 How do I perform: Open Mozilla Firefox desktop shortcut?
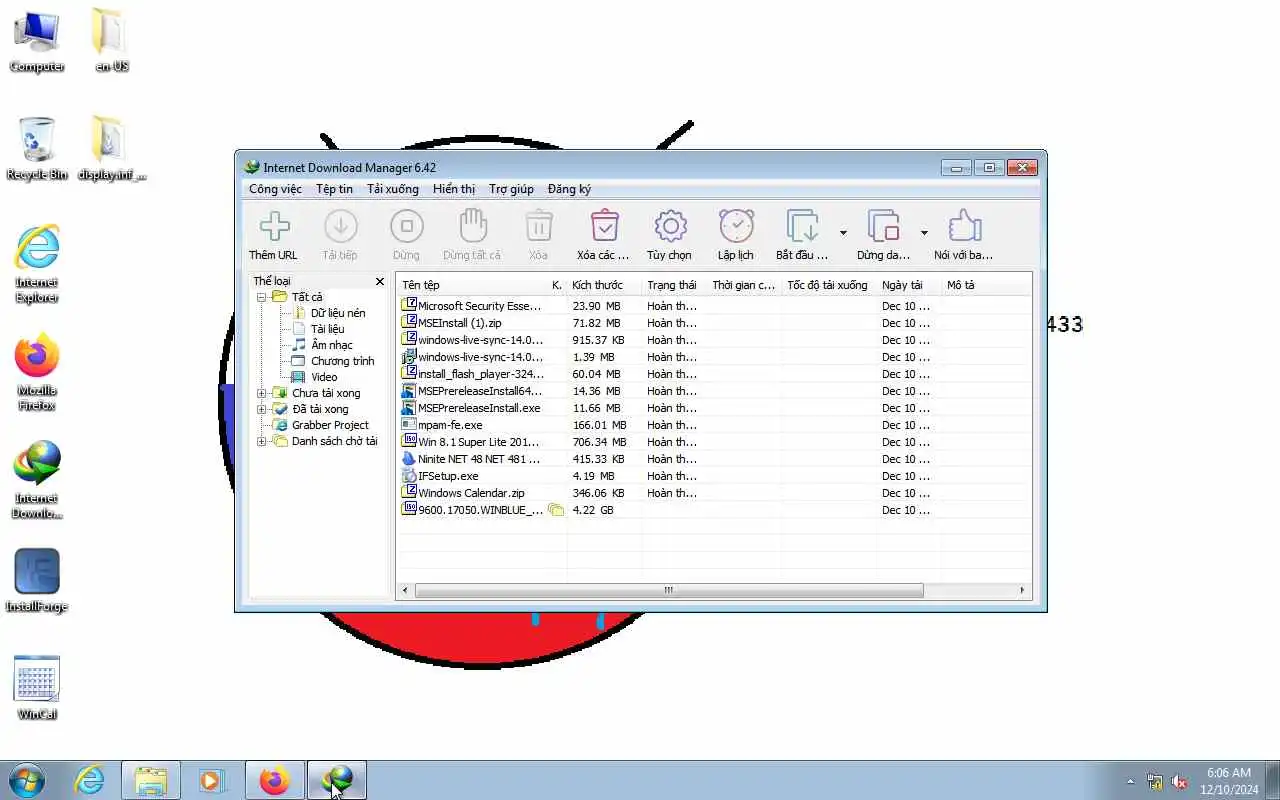point(37,371)
